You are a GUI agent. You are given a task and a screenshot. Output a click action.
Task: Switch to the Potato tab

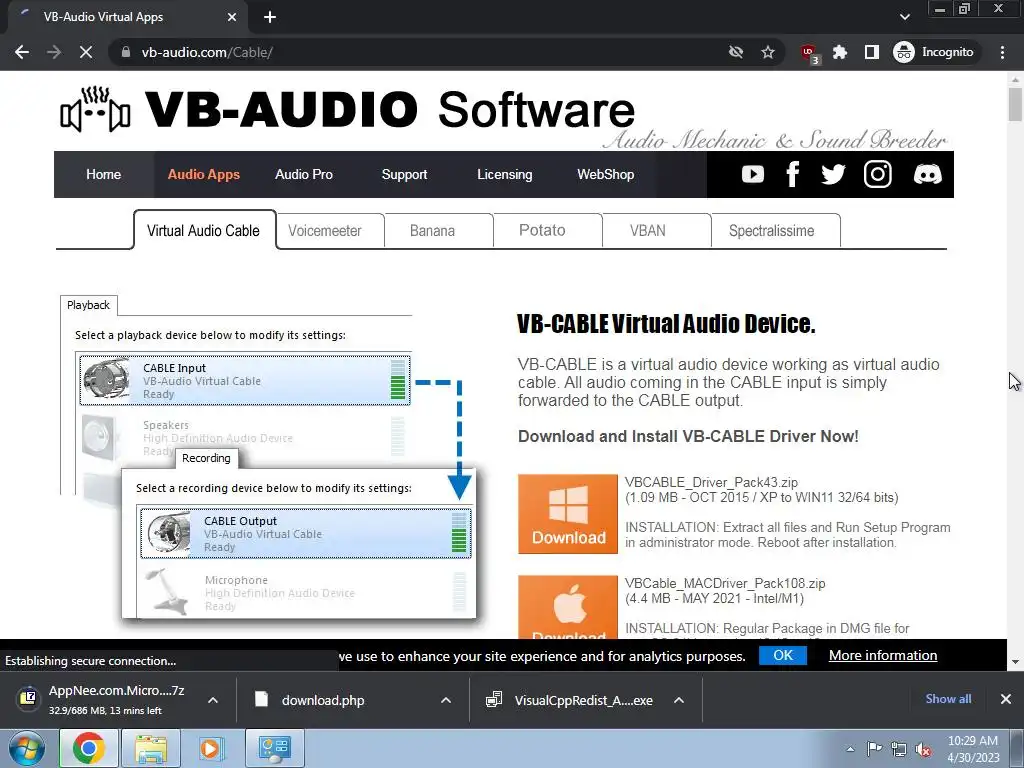pos(547,231)
